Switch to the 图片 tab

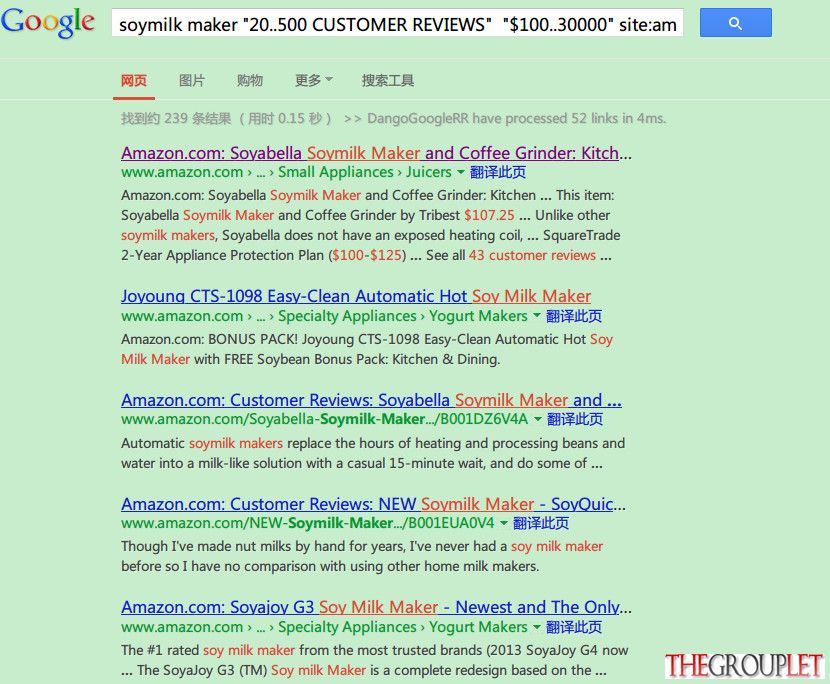click(192, 80)
